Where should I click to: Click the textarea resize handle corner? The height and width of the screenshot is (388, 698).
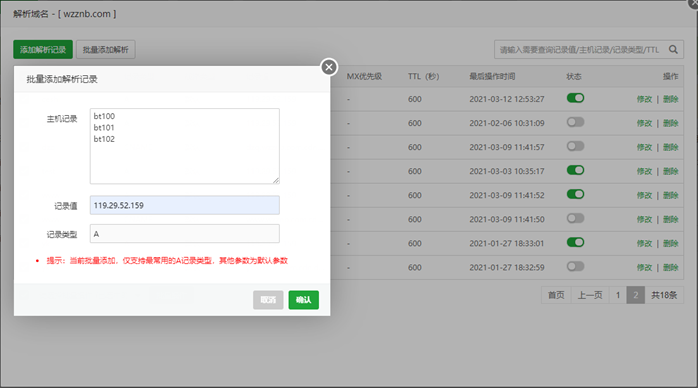276,180
